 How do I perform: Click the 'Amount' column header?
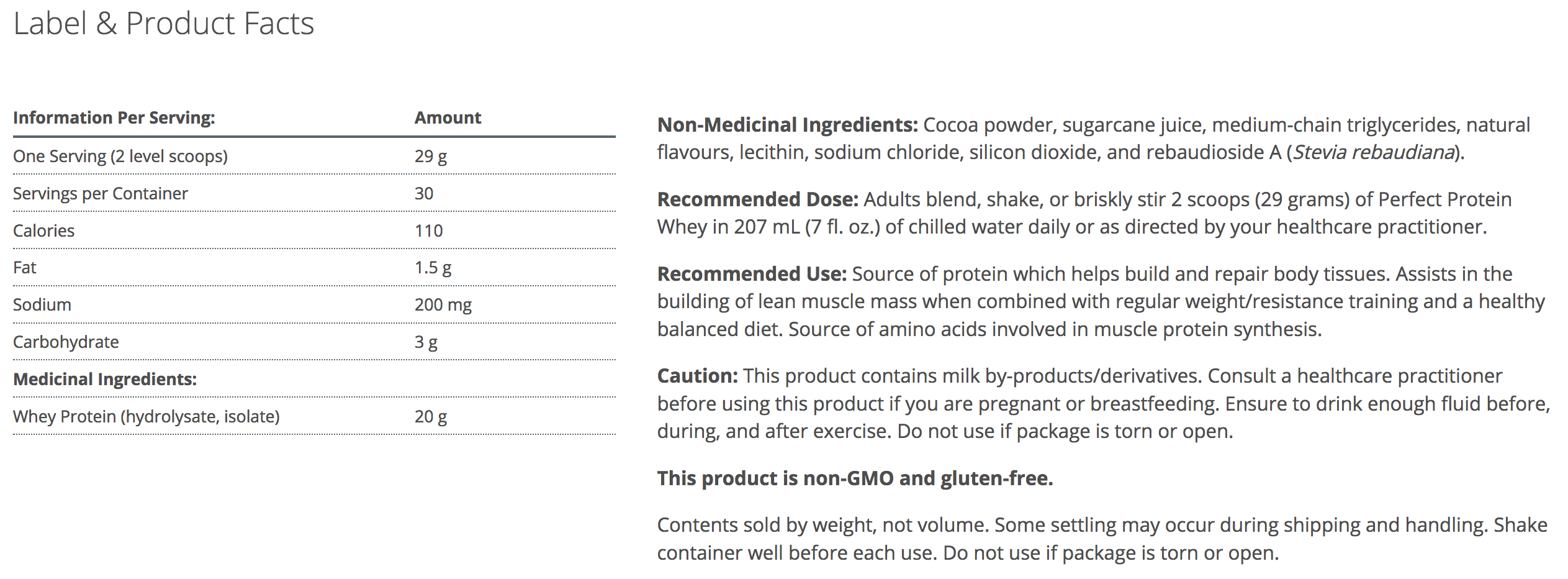(x=448, y=117)
